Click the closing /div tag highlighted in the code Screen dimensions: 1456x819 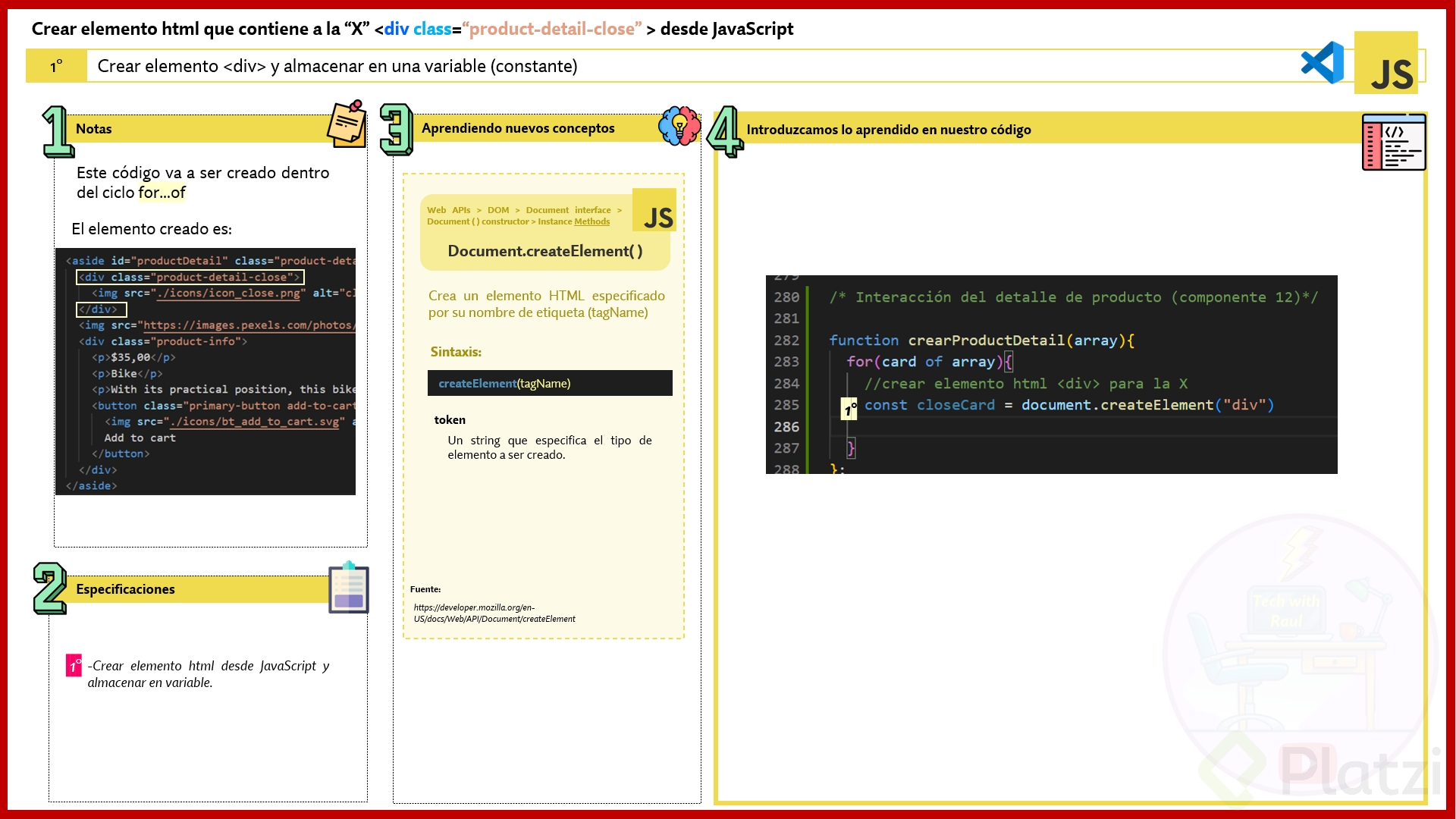pos(101,309)
